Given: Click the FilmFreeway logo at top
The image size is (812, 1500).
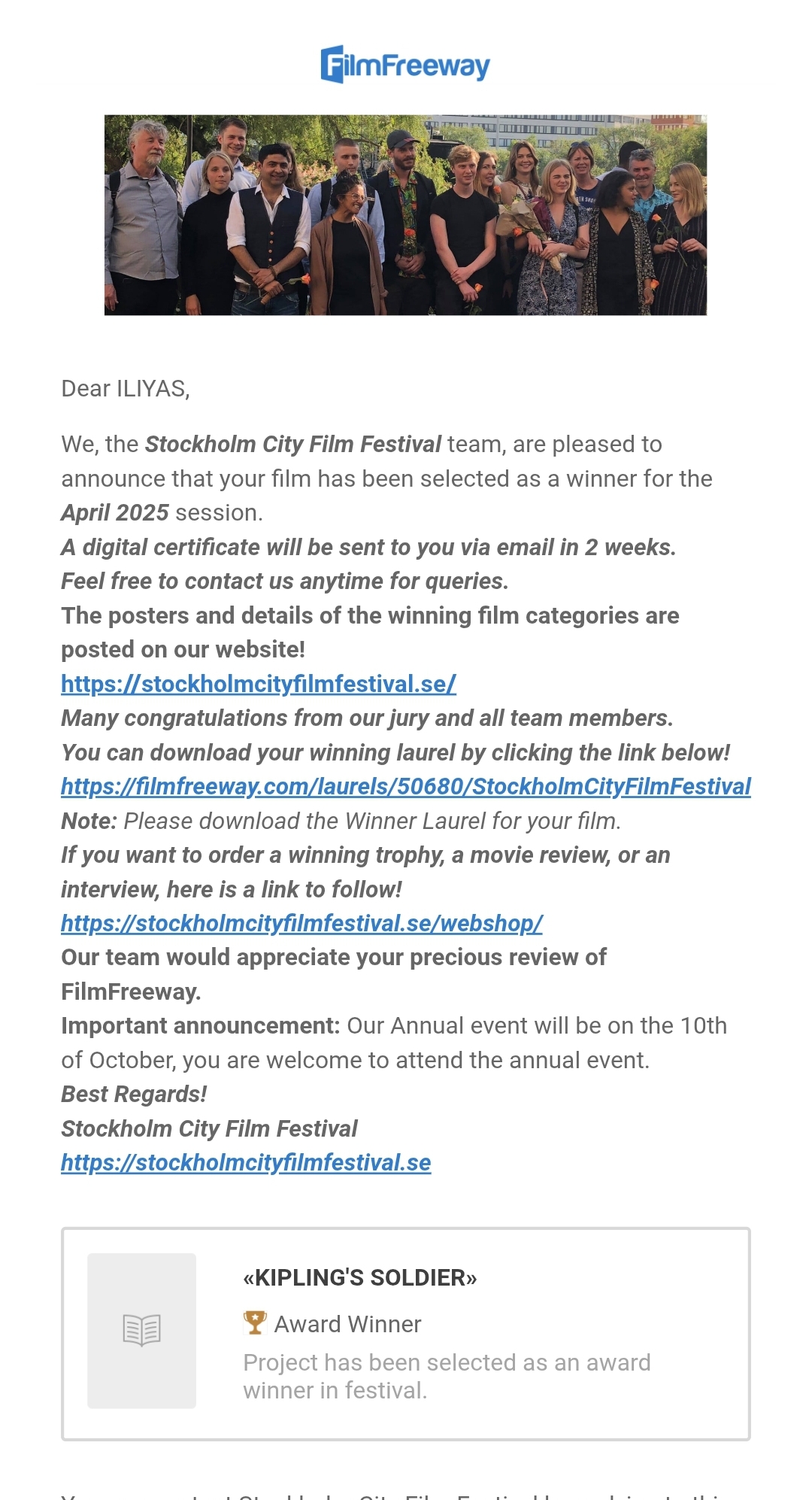Looking at the screenshot, I should [x=405, y=65].
